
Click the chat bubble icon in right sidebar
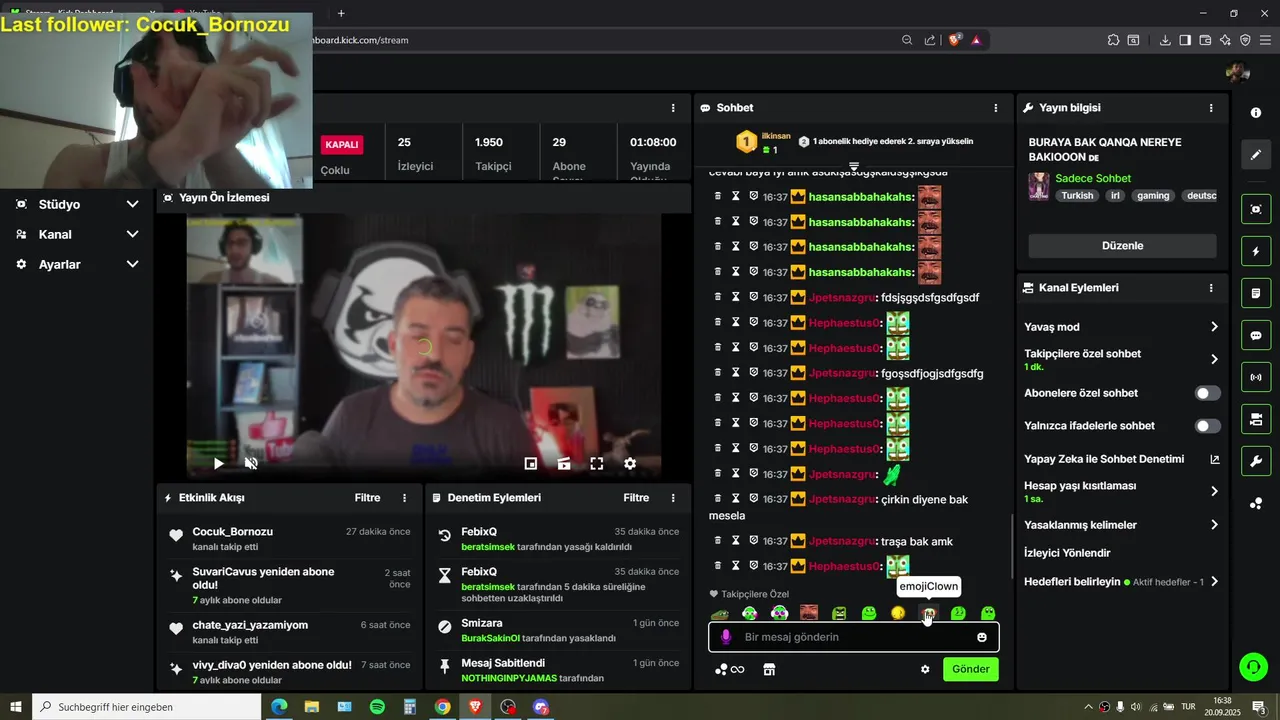pos(1256,335)
